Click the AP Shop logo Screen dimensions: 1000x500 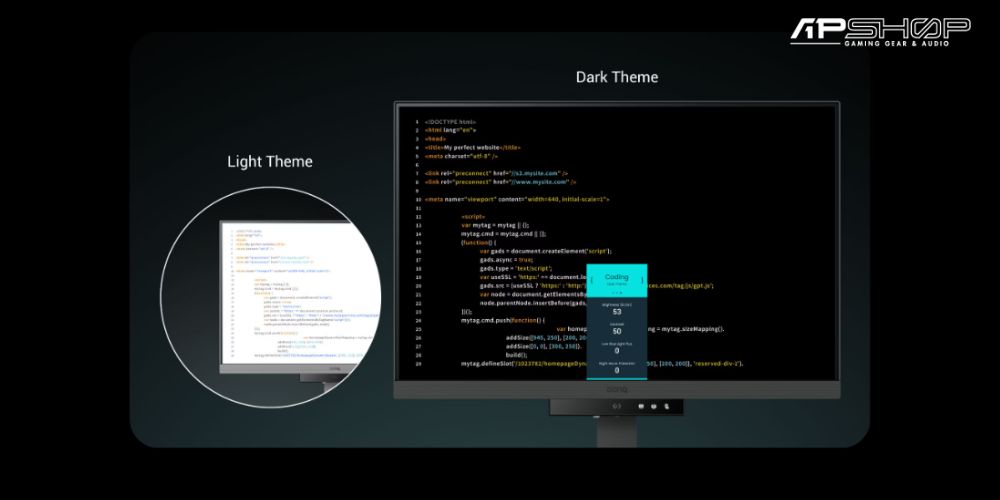(880, 31)
